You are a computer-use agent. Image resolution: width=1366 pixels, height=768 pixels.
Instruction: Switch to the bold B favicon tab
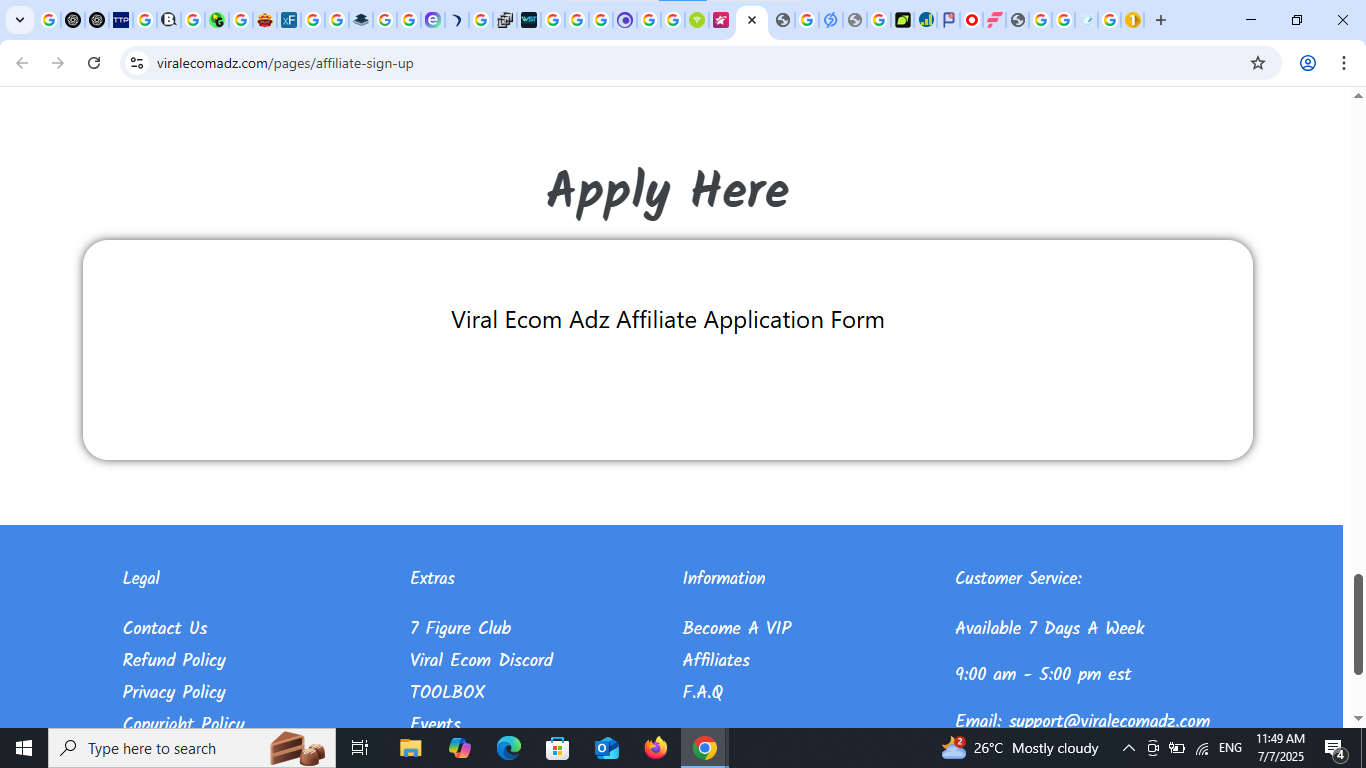[169, 20]
